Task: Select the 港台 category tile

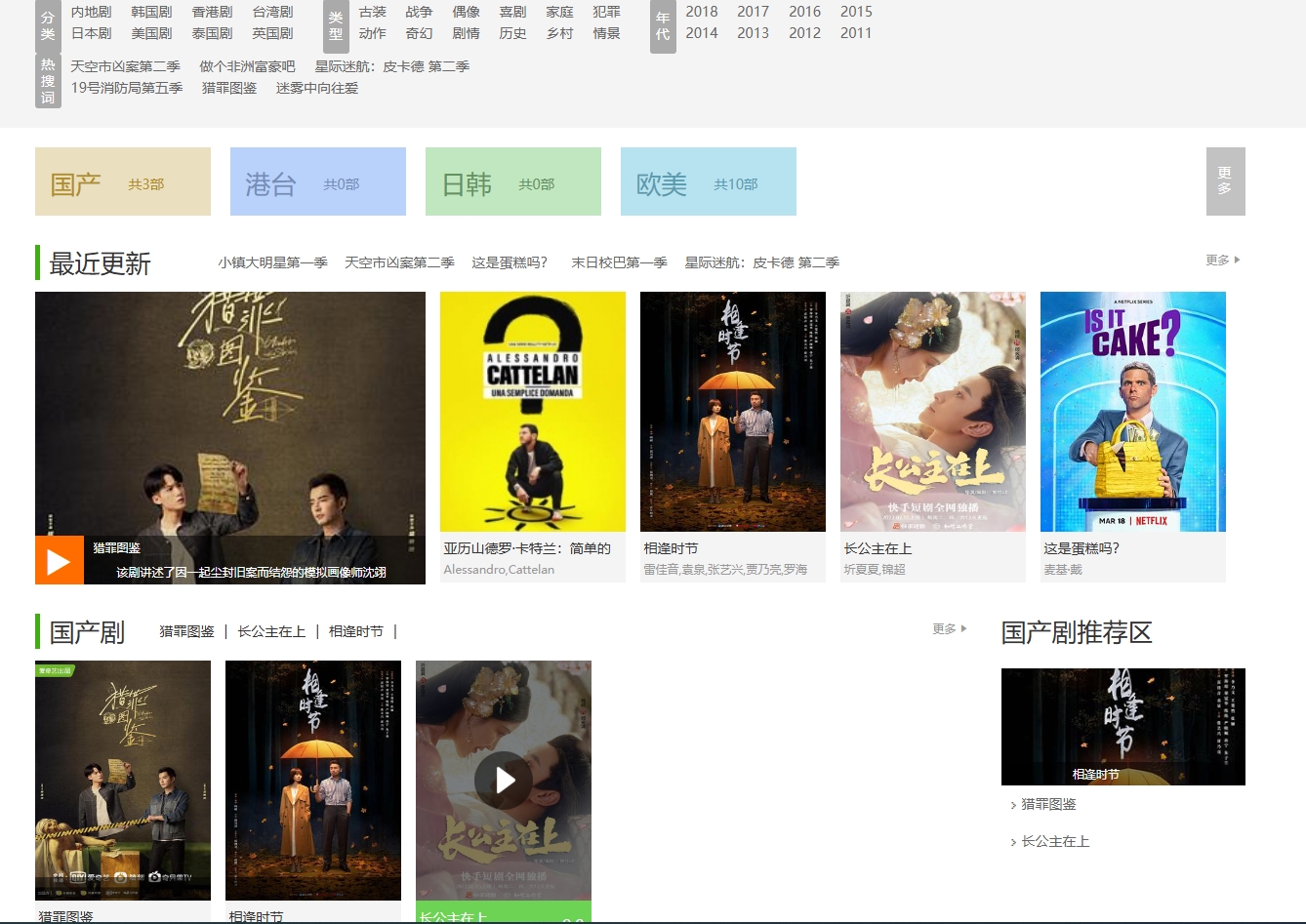Action: pyautogui.click(x=318, y=181)
